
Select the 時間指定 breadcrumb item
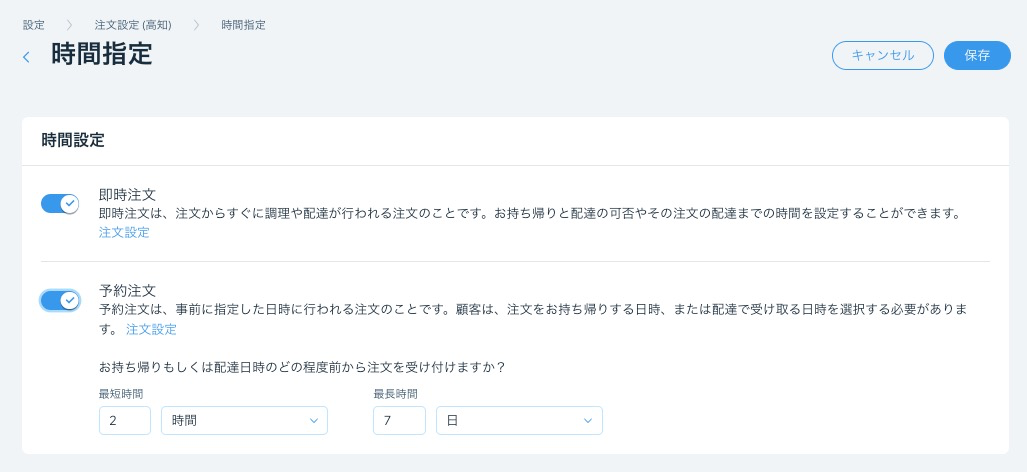click(244, 26)
